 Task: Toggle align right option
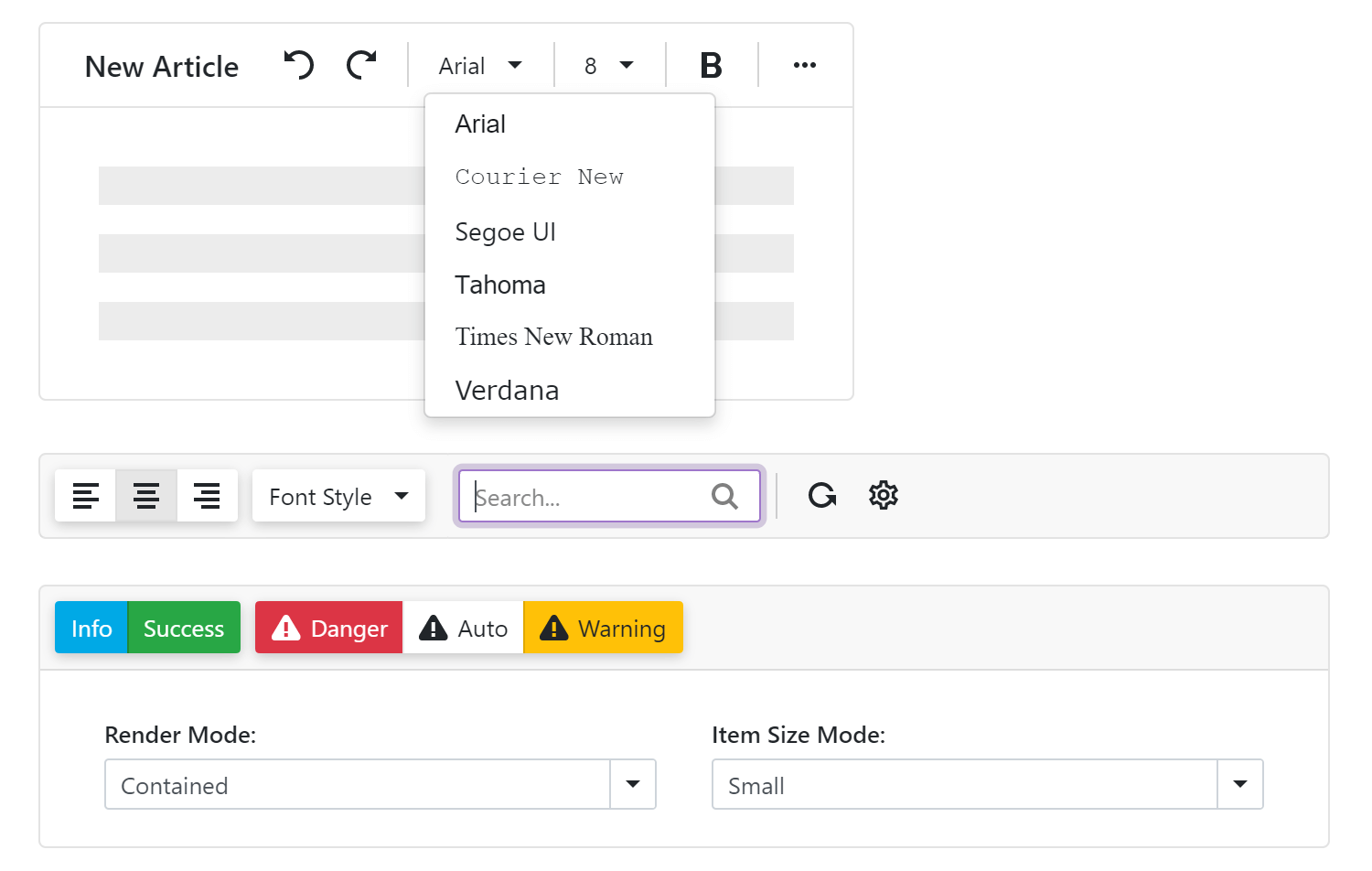pyautogui.click(x=207, y=496)
